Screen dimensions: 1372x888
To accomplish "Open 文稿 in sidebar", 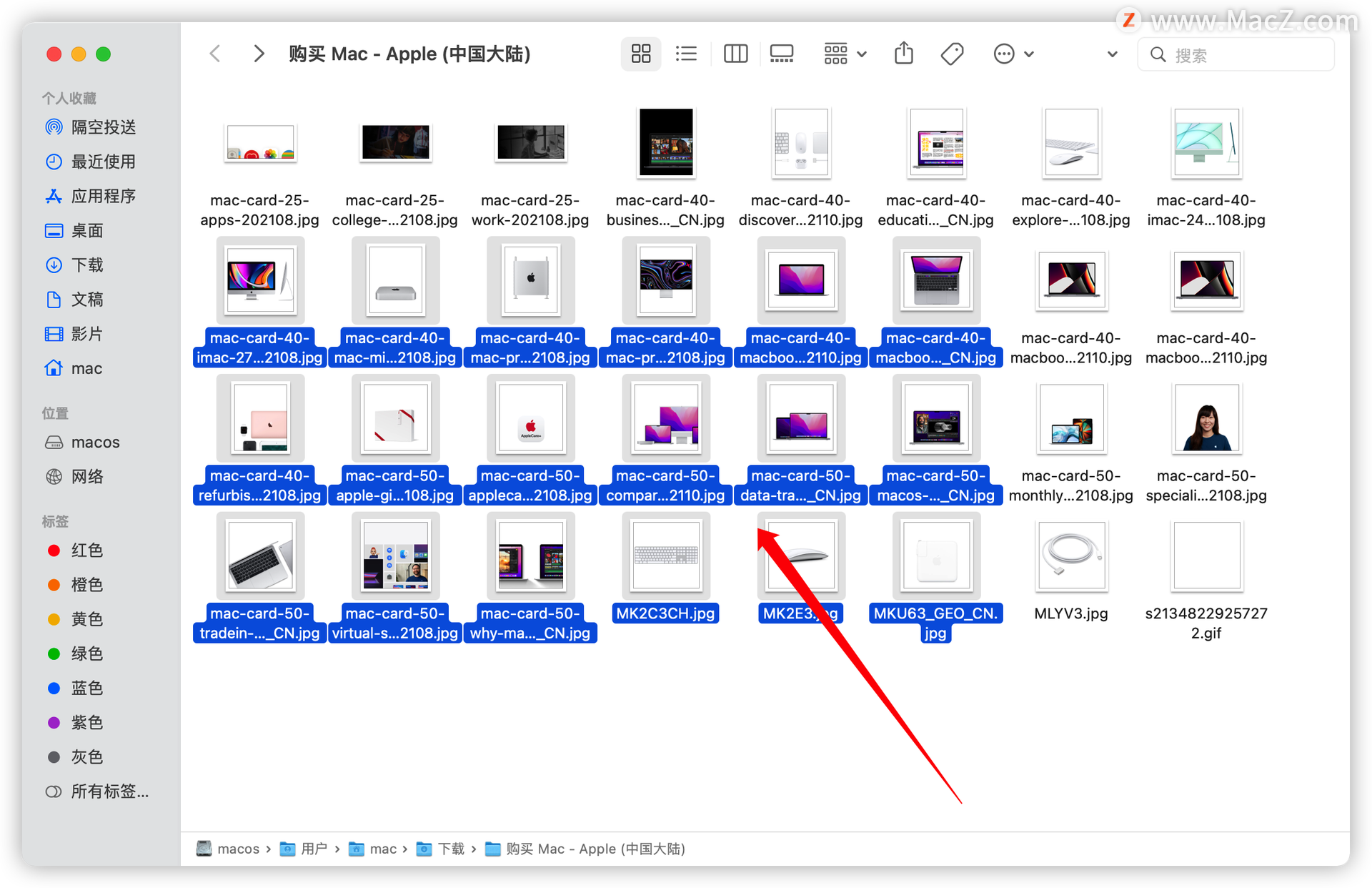I will coord(75,299).
